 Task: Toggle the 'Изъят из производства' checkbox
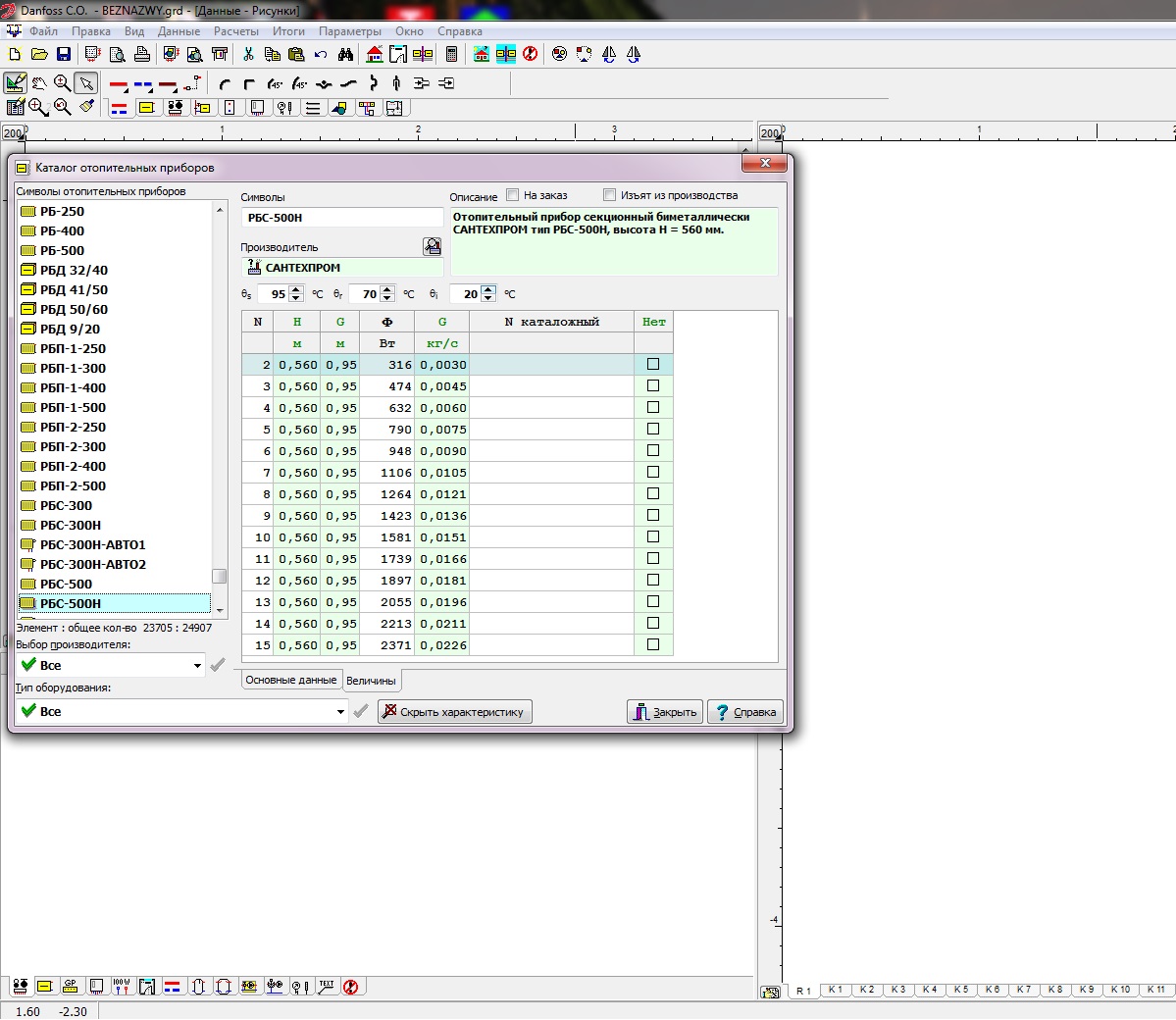pyautogui.click(x=610, y=195)
